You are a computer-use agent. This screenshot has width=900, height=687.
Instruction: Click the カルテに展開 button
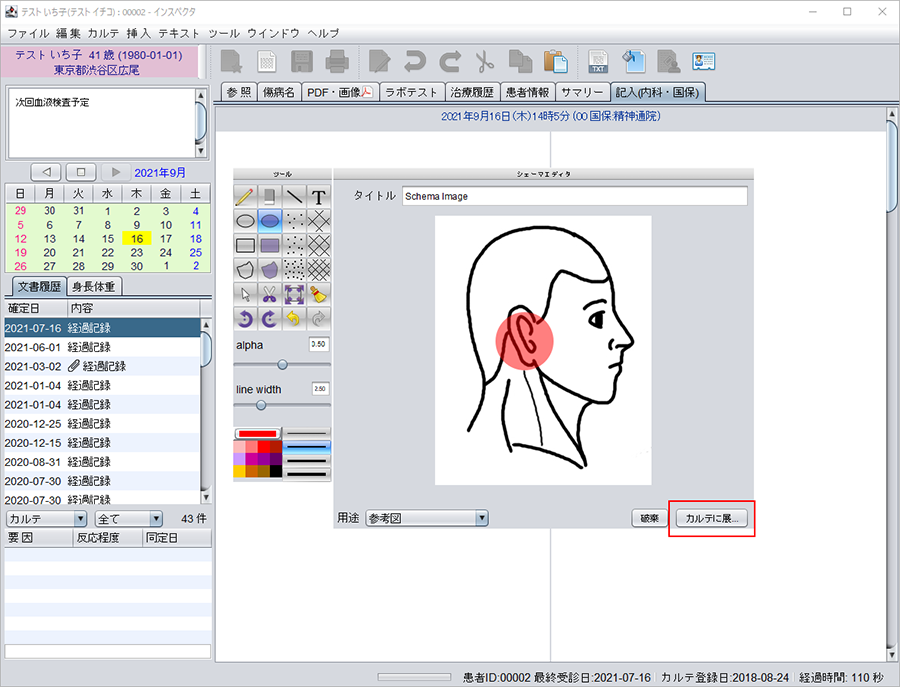click(x=710, y=518)
